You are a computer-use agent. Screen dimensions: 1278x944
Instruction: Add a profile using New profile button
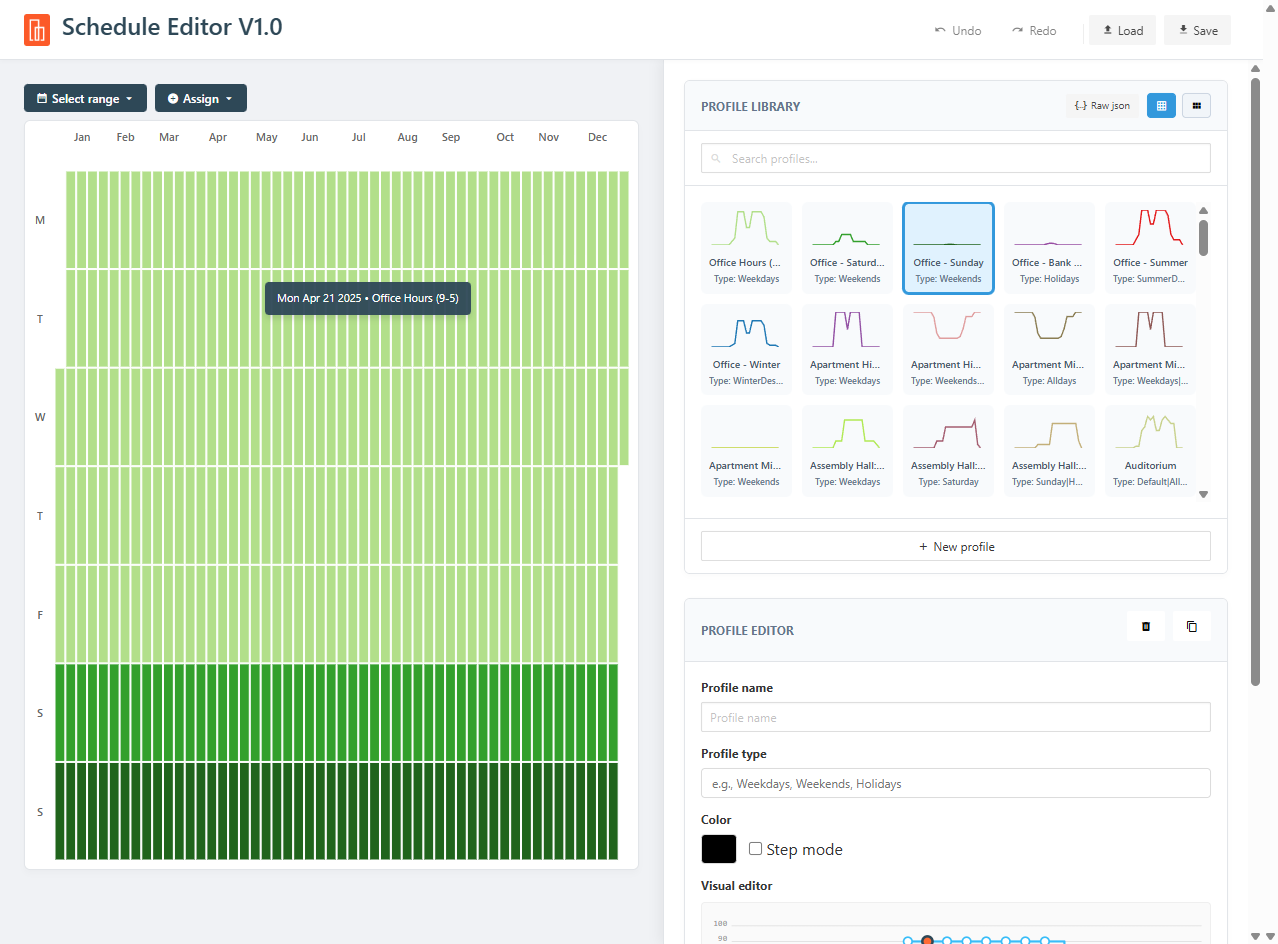pos(955,546)
